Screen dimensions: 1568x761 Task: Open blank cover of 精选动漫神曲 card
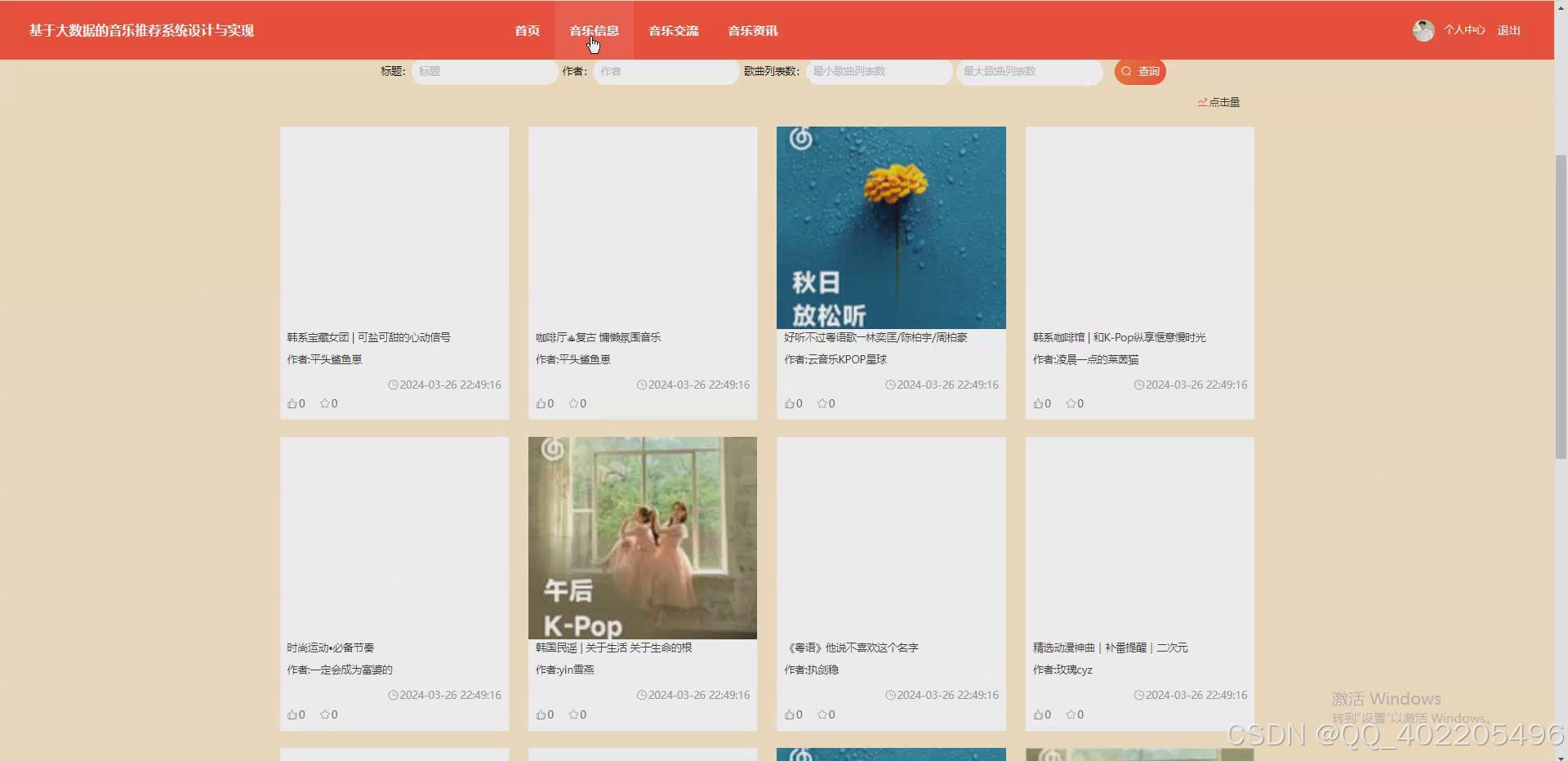1140,538
